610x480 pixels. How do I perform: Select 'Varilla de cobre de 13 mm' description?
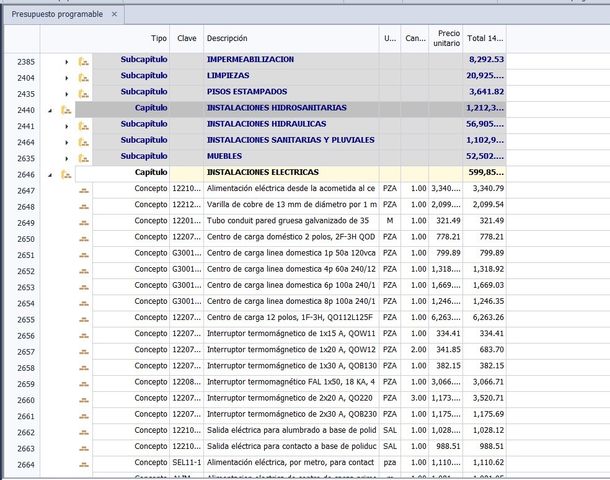(291, 205)
